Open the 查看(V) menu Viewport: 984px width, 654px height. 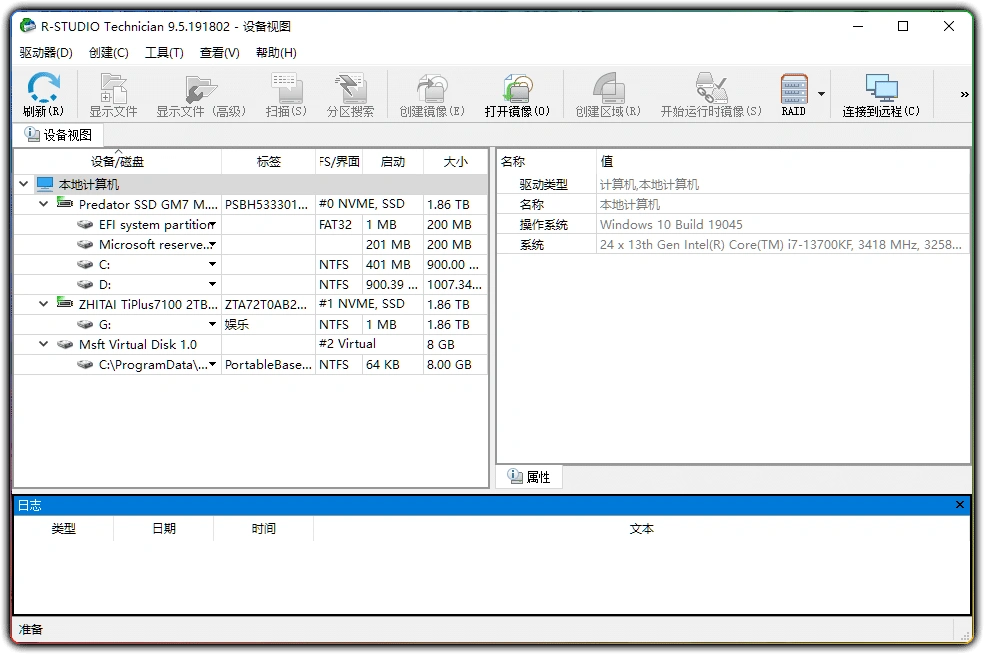coord(220,53)
